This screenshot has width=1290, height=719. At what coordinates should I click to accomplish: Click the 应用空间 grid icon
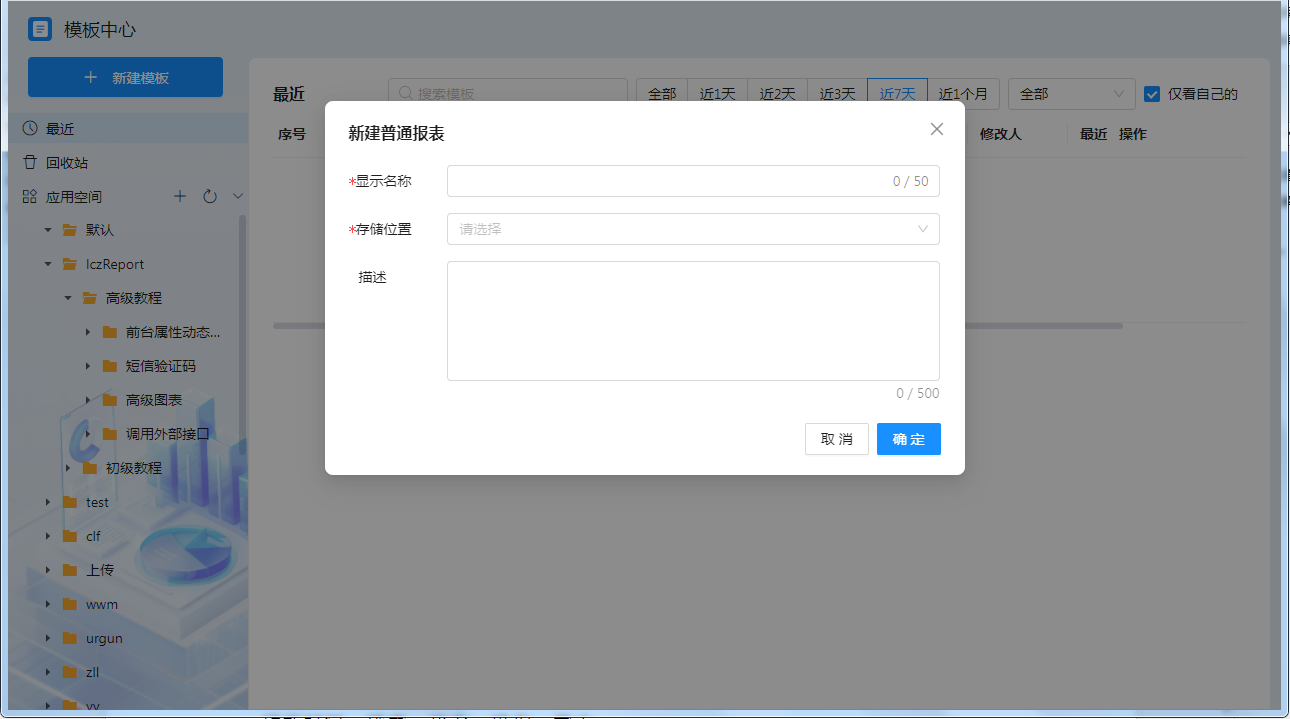[30, 197]
